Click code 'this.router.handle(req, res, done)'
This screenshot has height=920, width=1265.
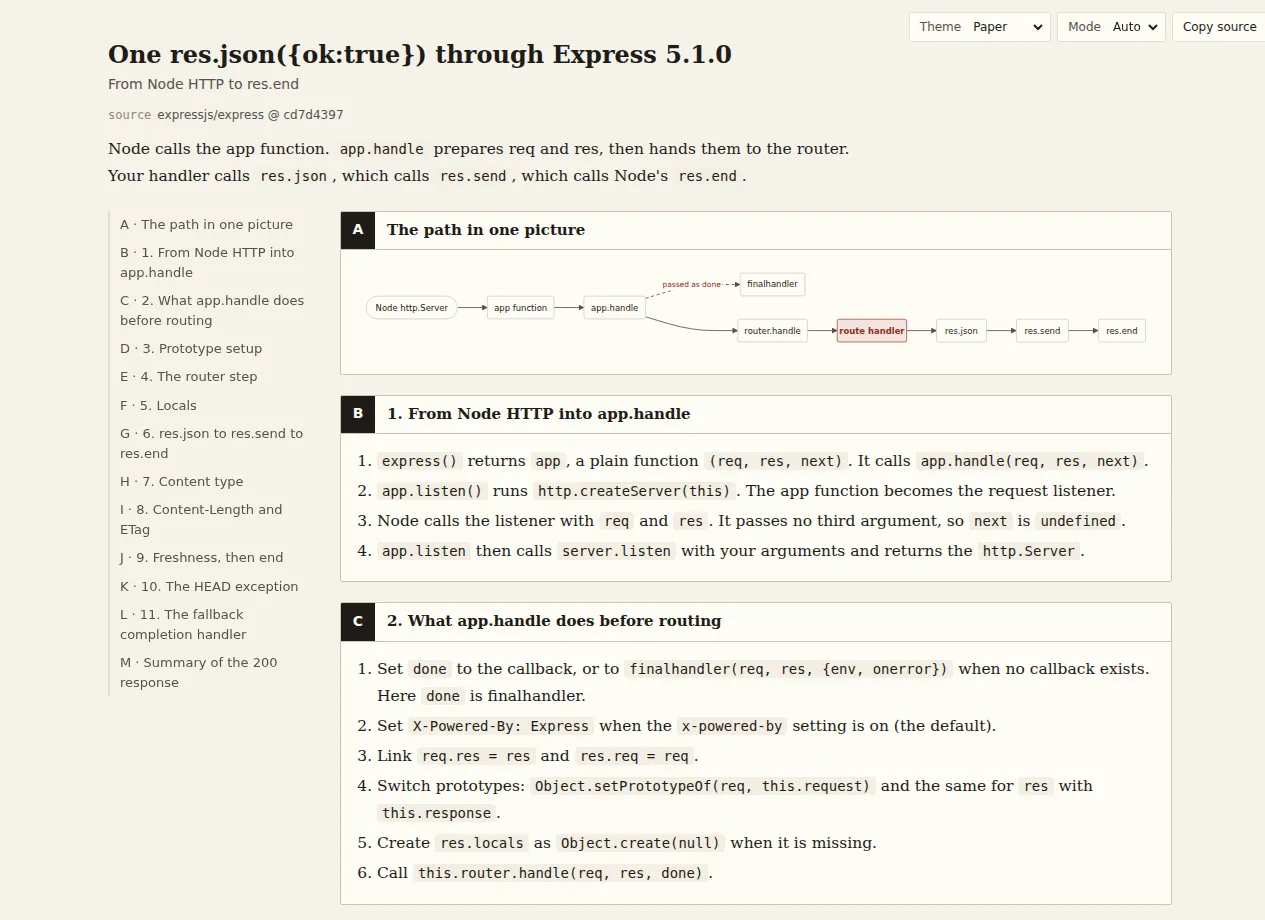(x=560, y=873)
